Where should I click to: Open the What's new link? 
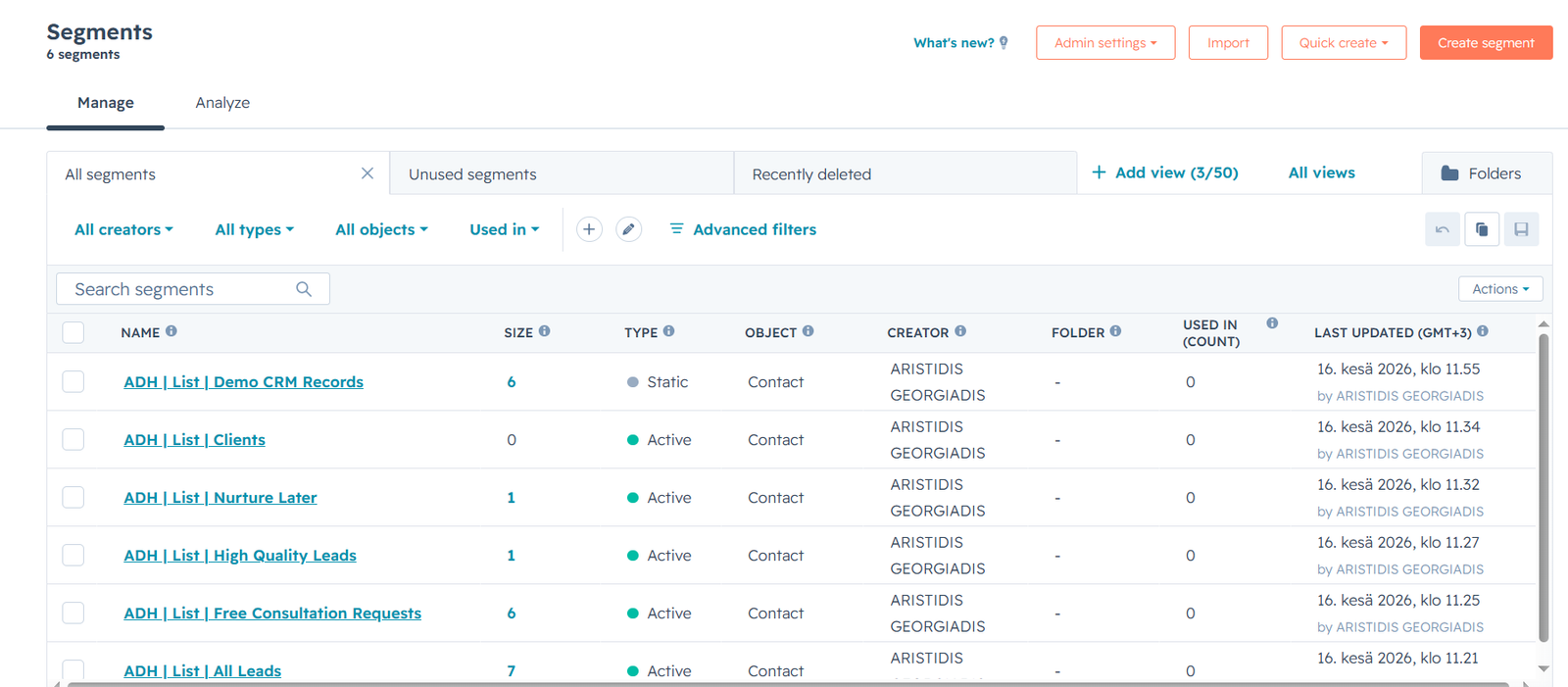click(954, 43)
